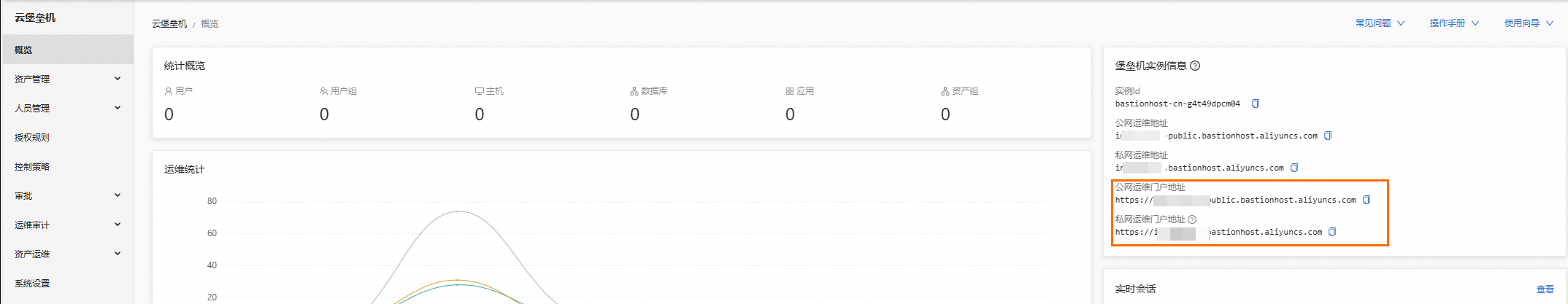Click 查看 link in 实时会话 panel
This screenshot has height=304, width=1568.
[x=1545, y=289]
